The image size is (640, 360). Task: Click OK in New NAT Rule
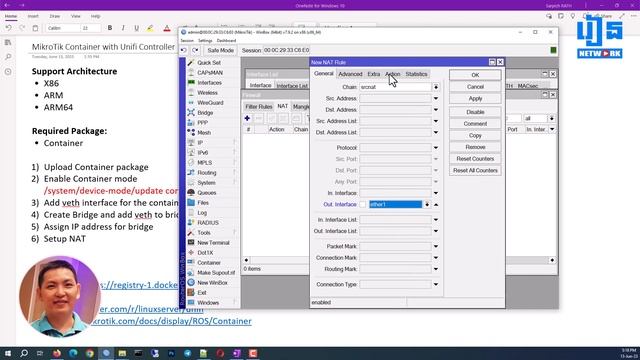tap(475, 75)
